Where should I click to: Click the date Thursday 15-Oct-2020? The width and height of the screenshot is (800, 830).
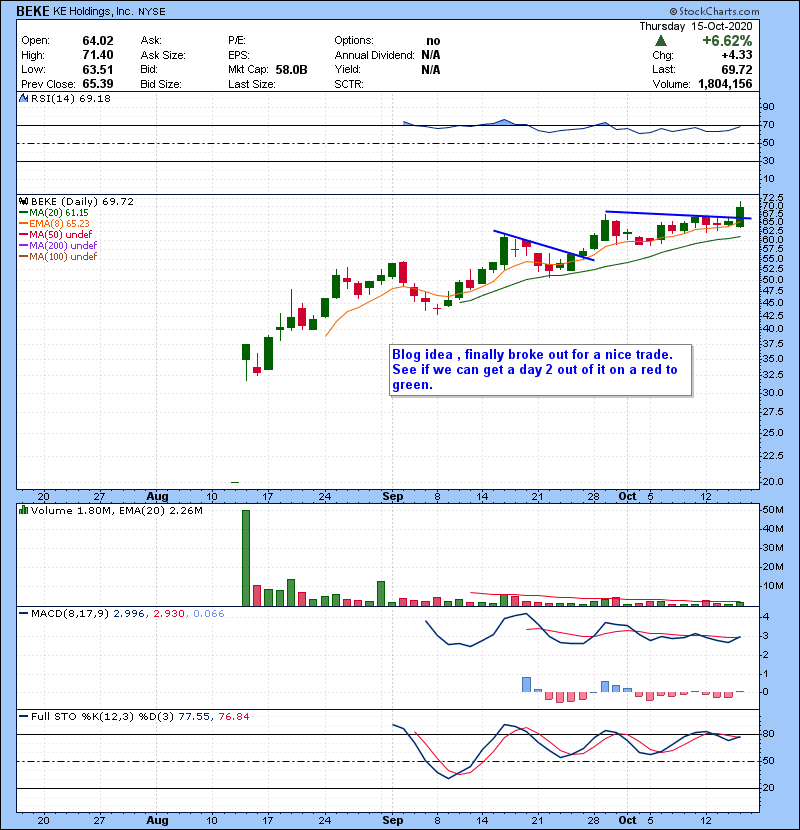[x=696, y=26]
